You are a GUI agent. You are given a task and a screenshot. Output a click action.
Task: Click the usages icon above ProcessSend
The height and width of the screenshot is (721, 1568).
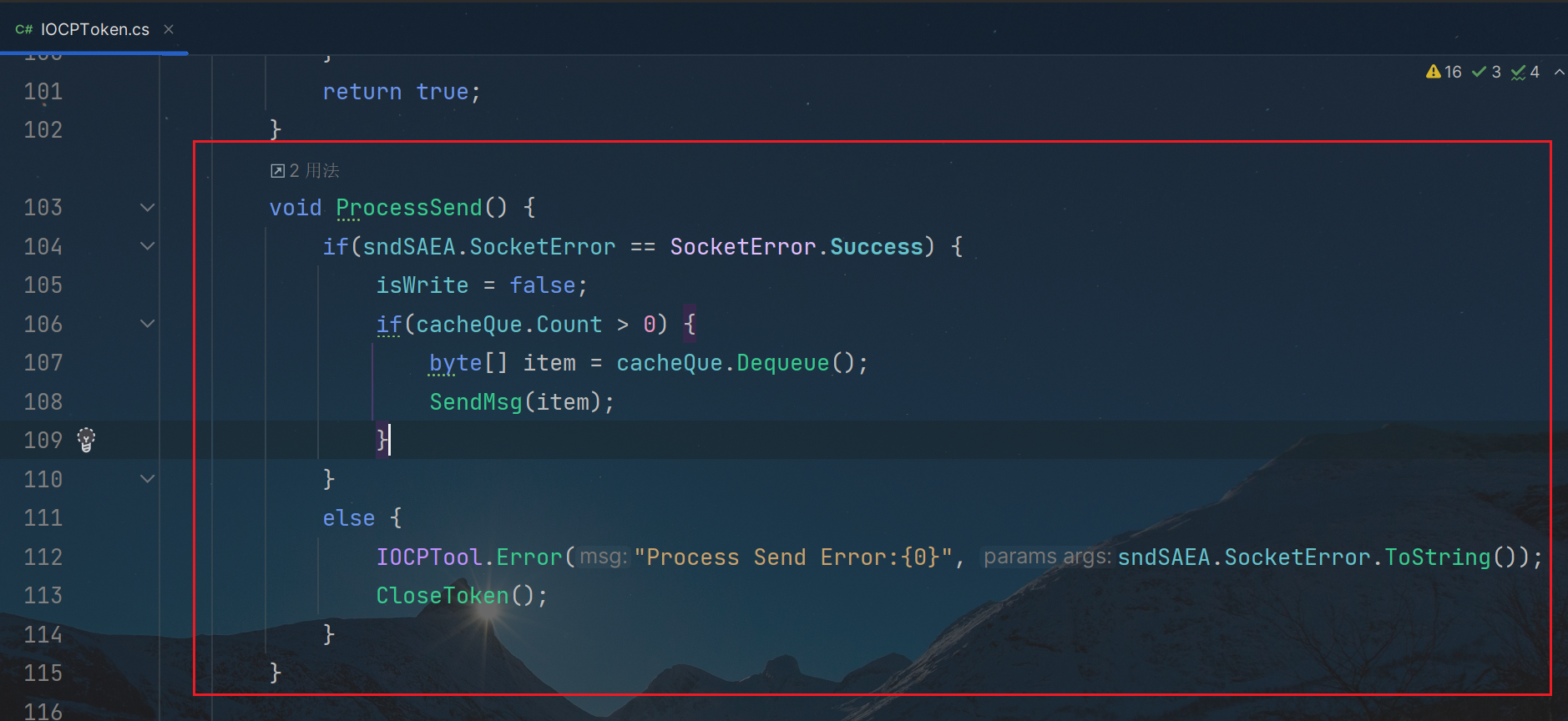pyautogui.click(x=277, y=171)
